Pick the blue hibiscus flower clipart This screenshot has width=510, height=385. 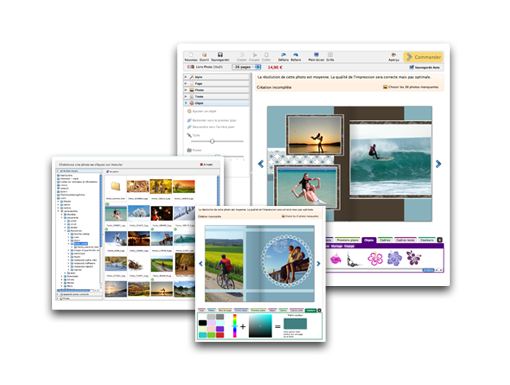tap(395, 259)
